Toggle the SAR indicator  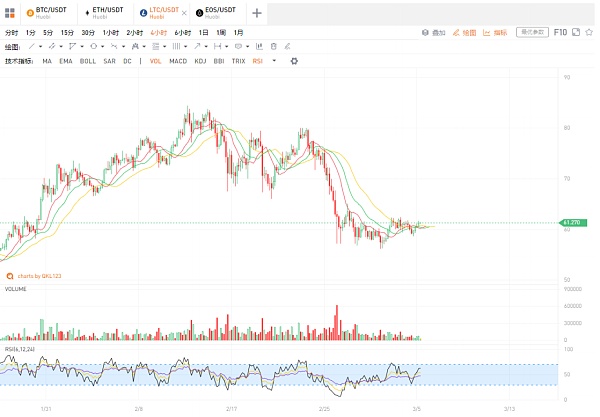tap(109, 61)
